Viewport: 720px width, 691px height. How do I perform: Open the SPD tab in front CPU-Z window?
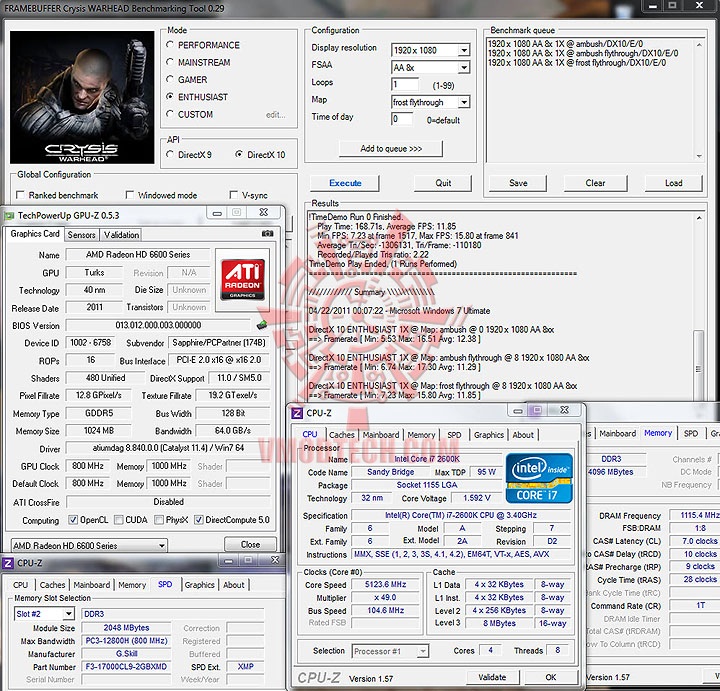(454, 435)
